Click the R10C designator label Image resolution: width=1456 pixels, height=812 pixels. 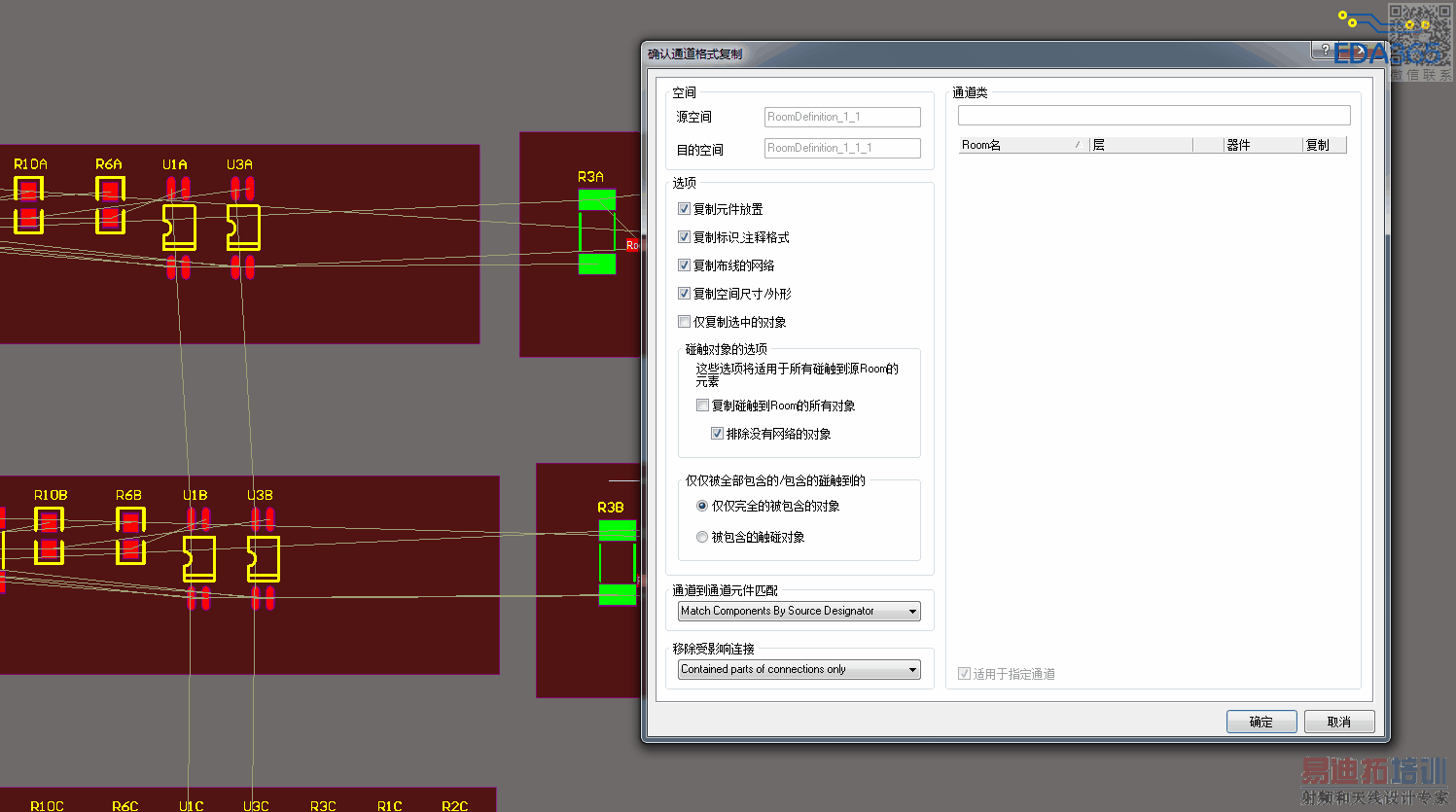47,806
